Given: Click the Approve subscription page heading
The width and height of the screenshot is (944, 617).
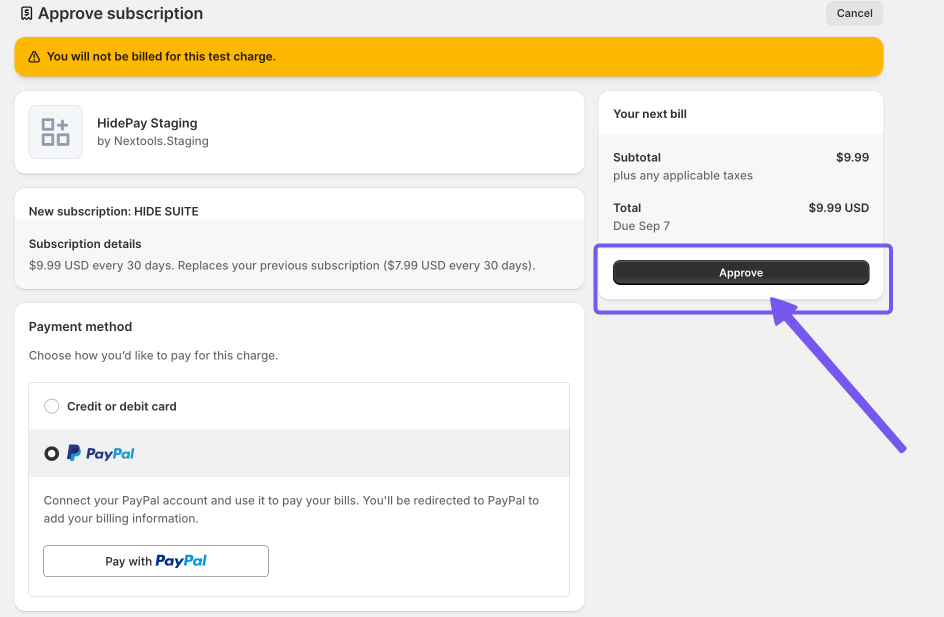Looking at the screenshot, I should 120,14.
